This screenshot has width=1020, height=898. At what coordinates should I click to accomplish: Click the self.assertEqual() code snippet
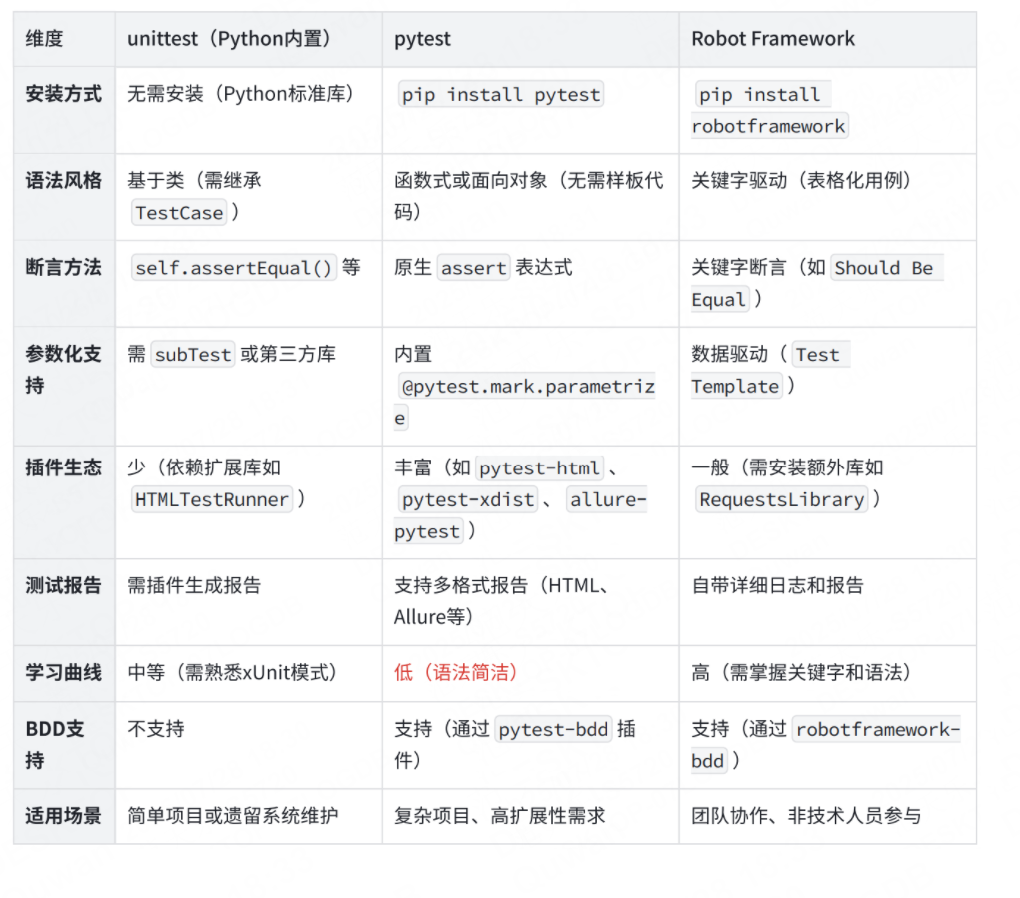pyautogui.click(x=234, y=268)
